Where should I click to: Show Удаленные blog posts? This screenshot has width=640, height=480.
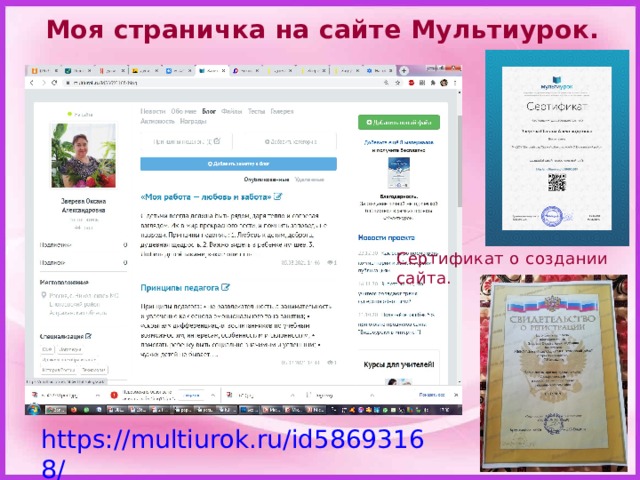[309, 180]
